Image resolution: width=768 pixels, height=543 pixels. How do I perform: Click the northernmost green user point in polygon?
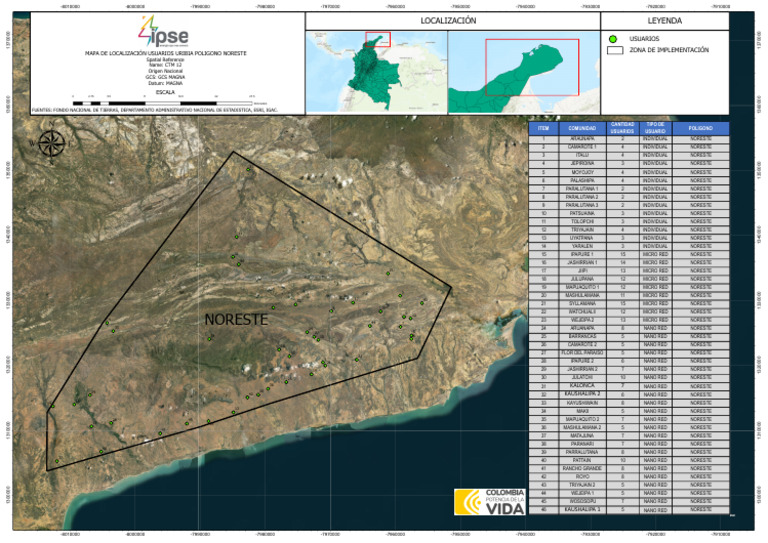(x=248, y=170)
